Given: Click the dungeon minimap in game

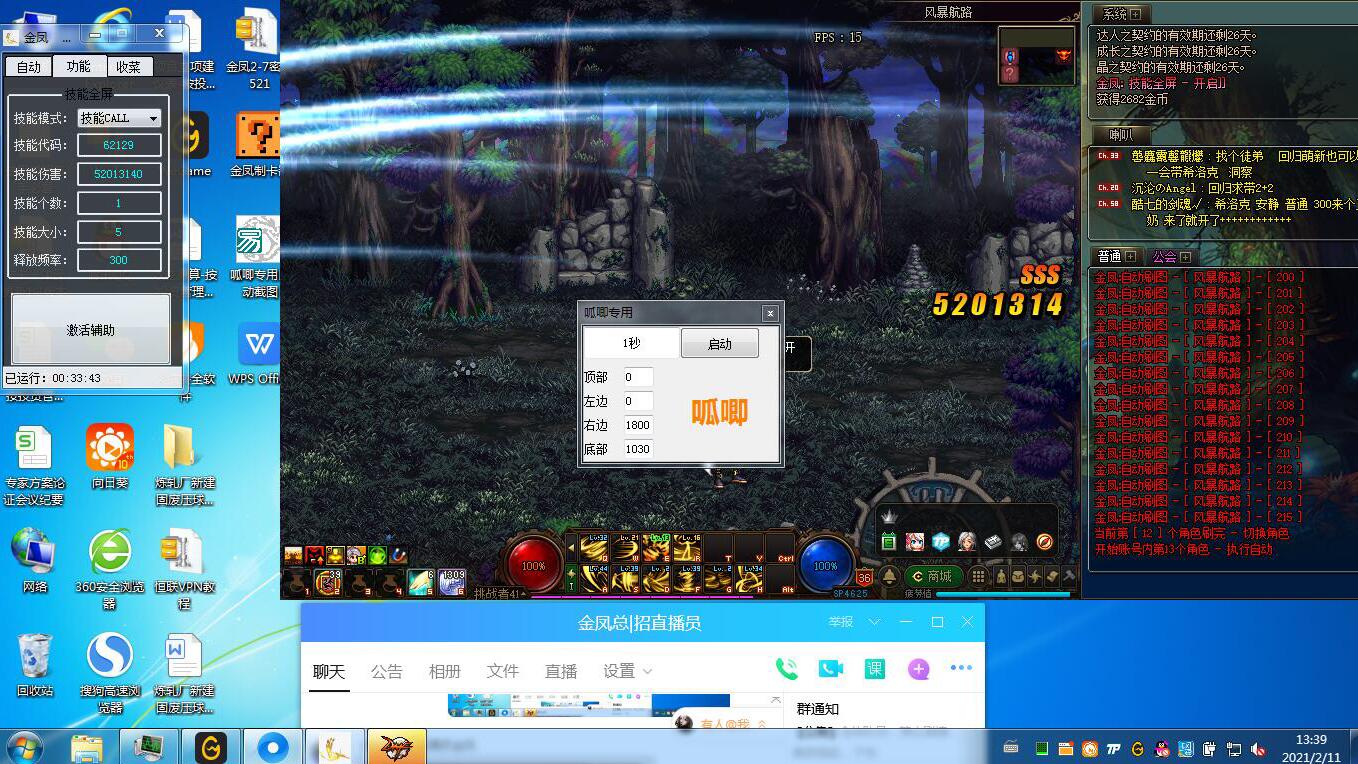Looking at the screenshot, I should pos(1035,58).
